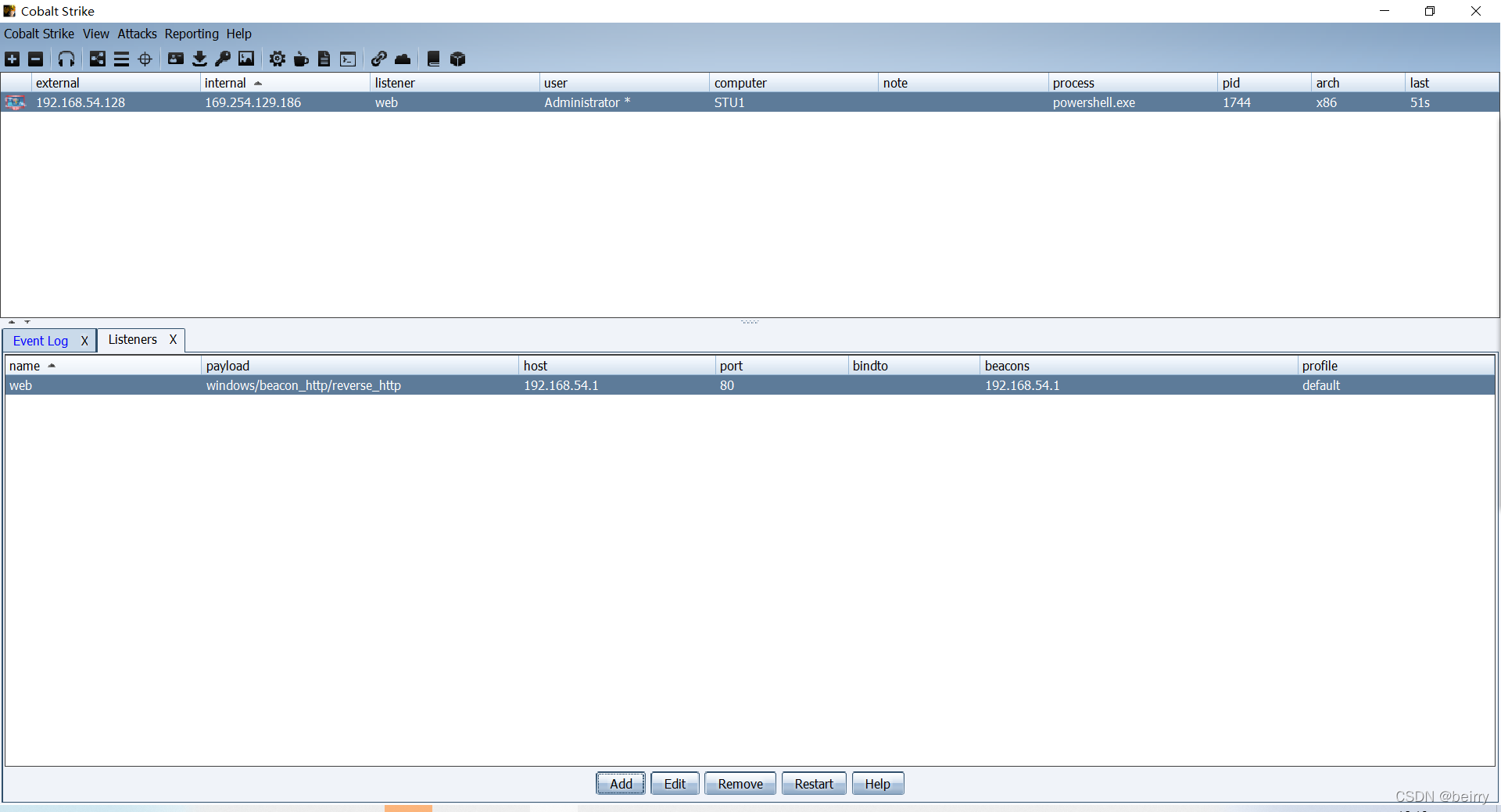This screenshot has width=1501, height=812.
Task: Open the Attacks menu
Action: 137,34
